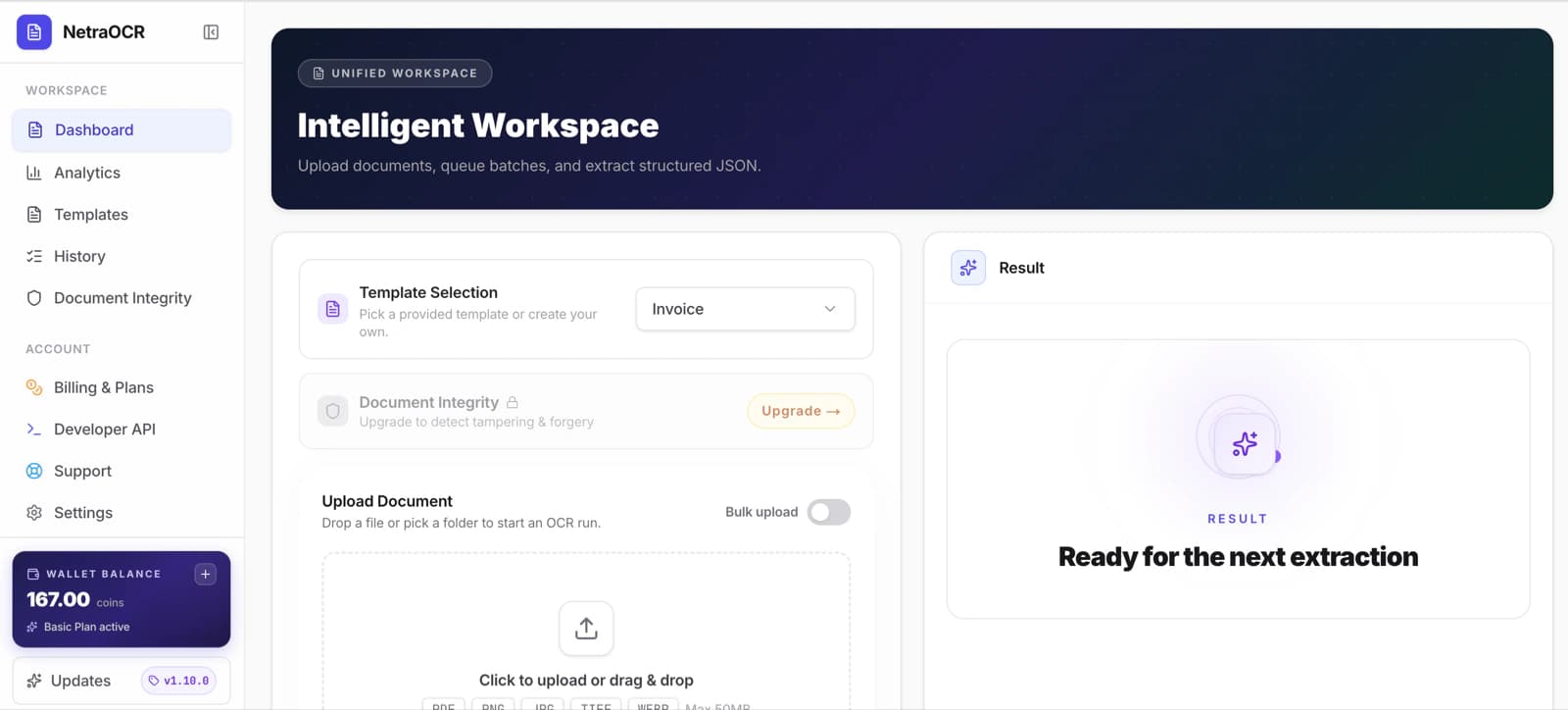
Task: Click the 'Upgrade to detect tampering & forgery' text
Action: [x=476, y=422]
